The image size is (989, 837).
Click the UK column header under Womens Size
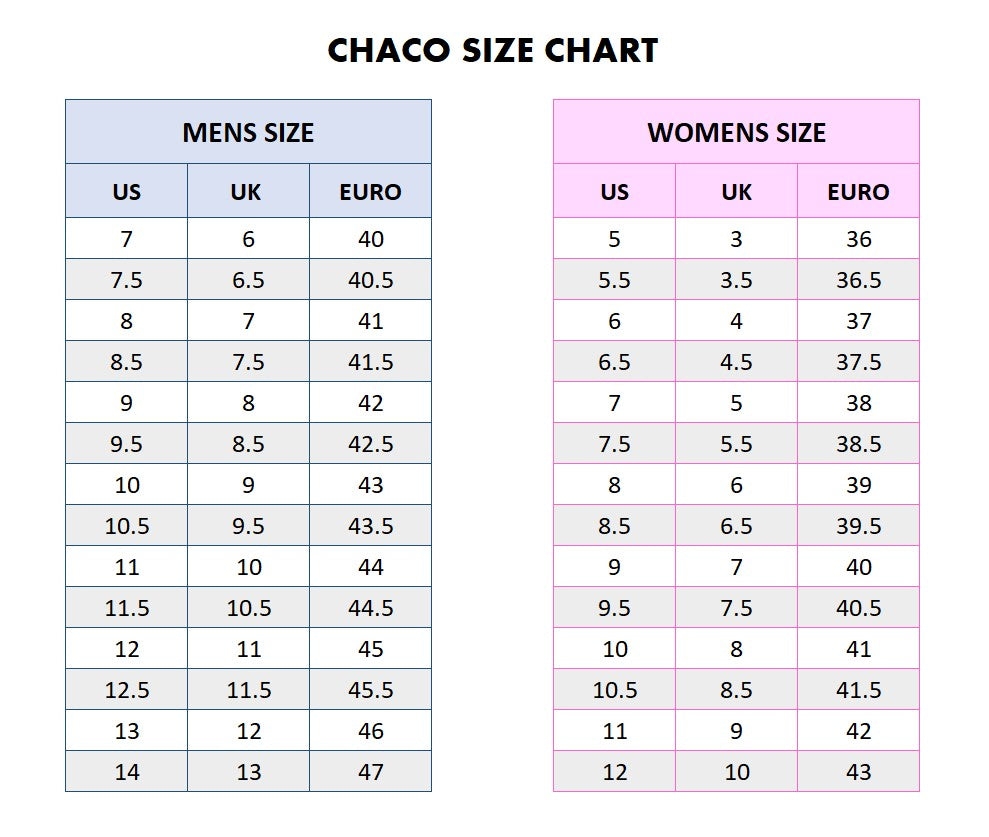(x=736, y=192)
